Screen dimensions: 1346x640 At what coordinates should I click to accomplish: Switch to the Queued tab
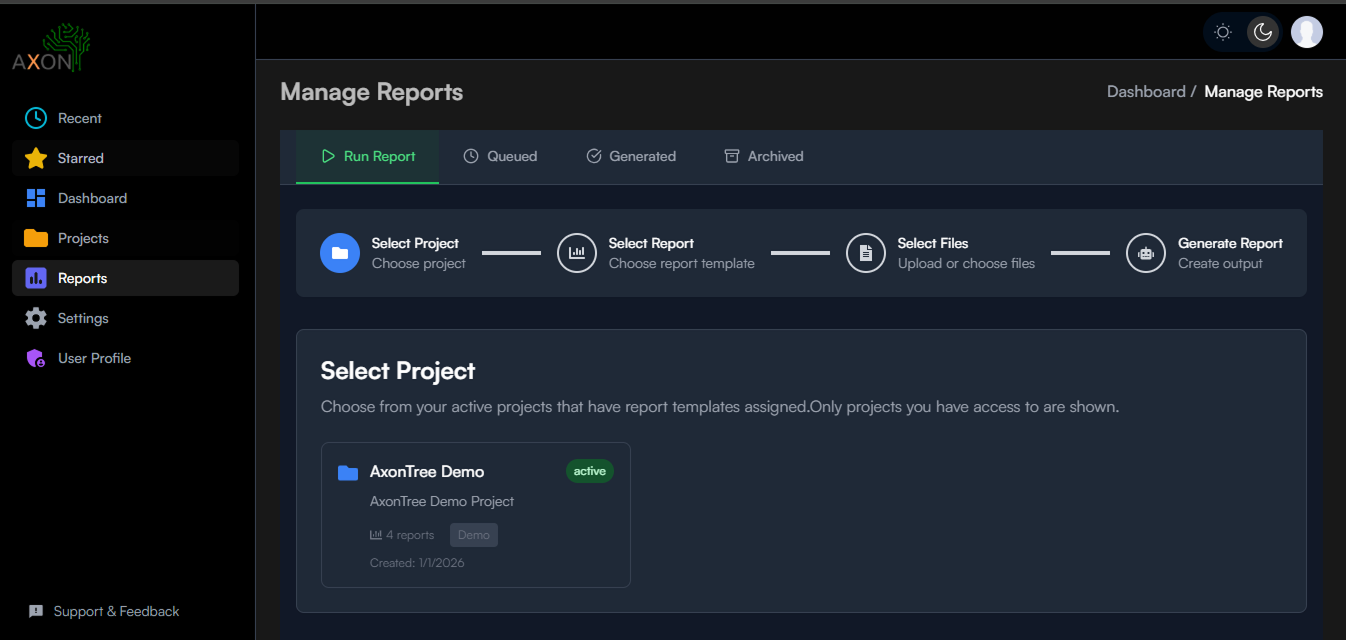point(500,156)
